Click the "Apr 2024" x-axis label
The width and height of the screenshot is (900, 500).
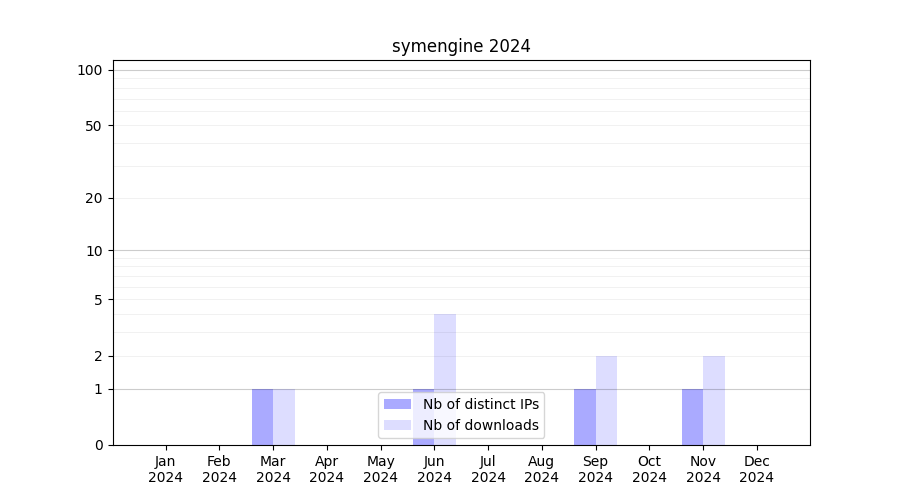[327, 469]
